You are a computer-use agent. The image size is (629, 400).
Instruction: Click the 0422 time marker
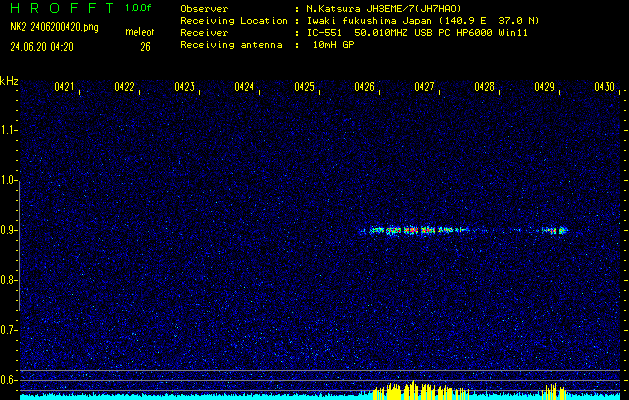click(x=124, y=87)
